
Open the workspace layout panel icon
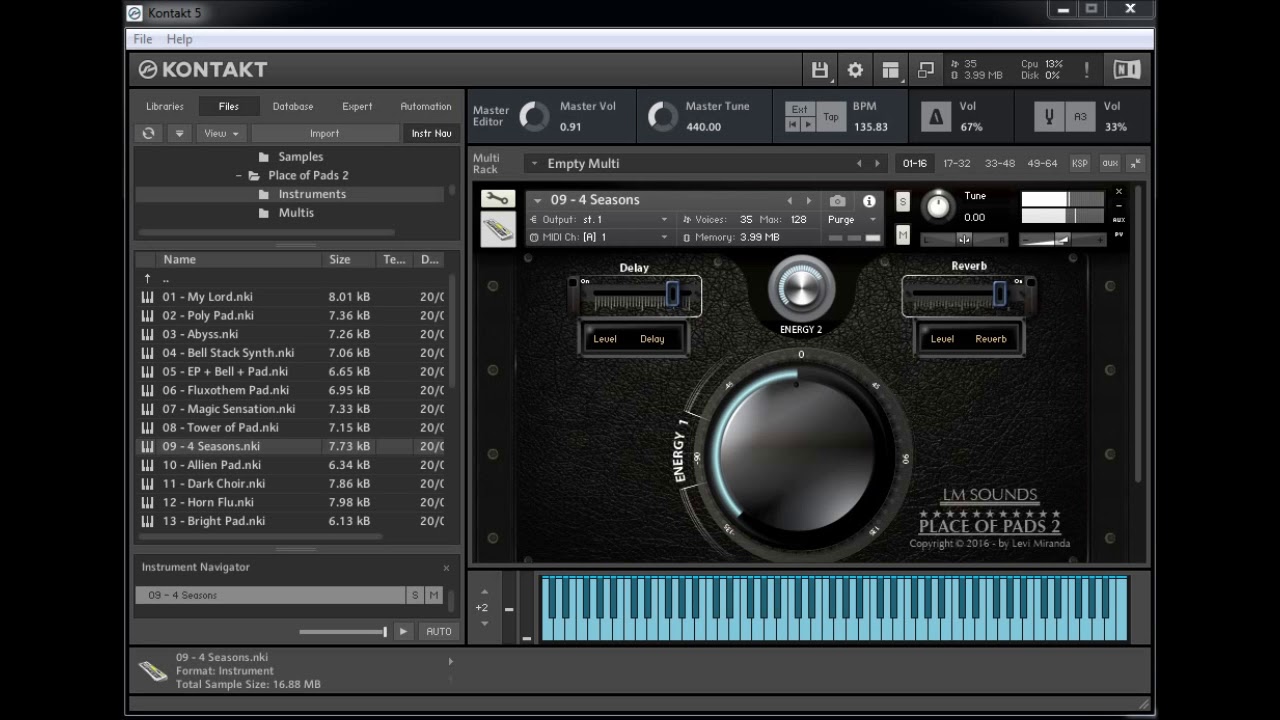(890, 70)
